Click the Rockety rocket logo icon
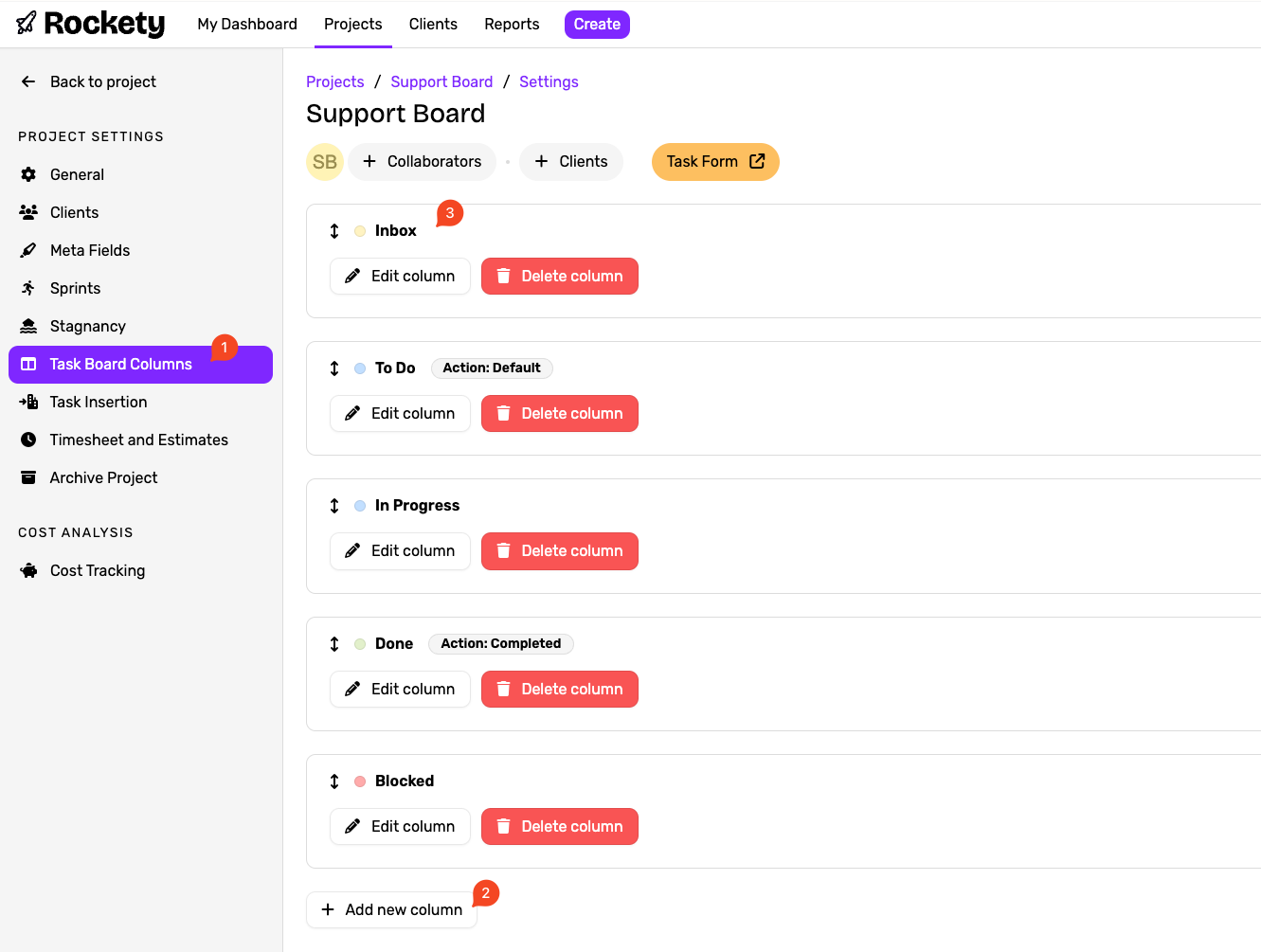The image size is (1261, 952). 27,23
